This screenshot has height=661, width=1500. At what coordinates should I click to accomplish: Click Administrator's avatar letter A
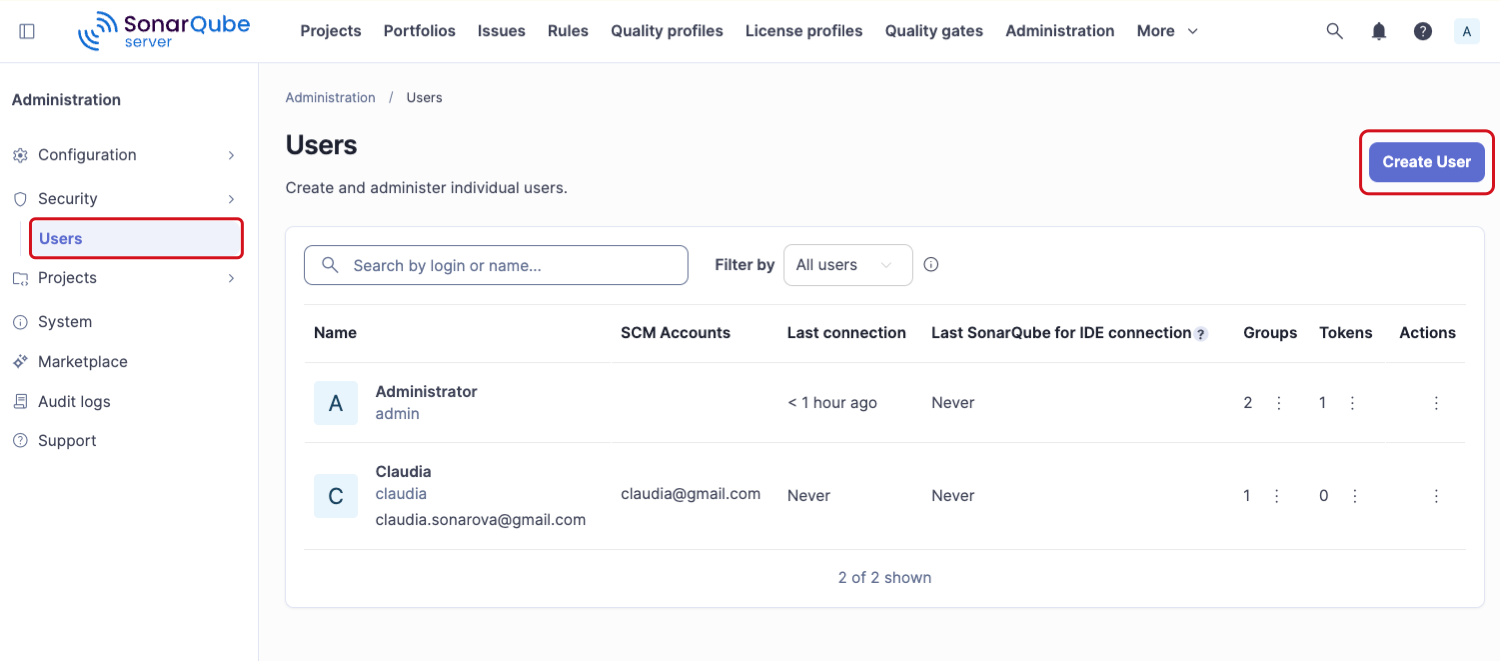pyautogui.click(x=336, y=403)
